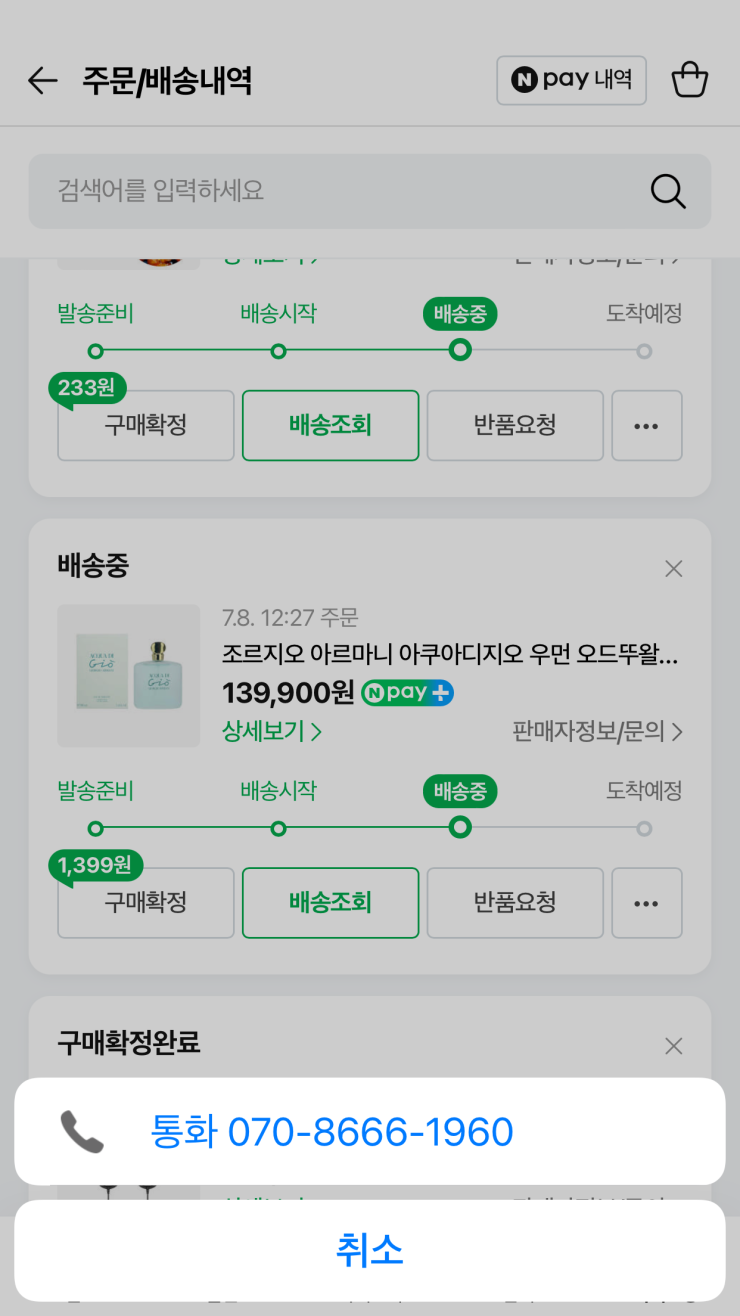Tap the phone icon in call sheet
The height and width of the screenshot is (1316, 740).
click(82, 1132)
